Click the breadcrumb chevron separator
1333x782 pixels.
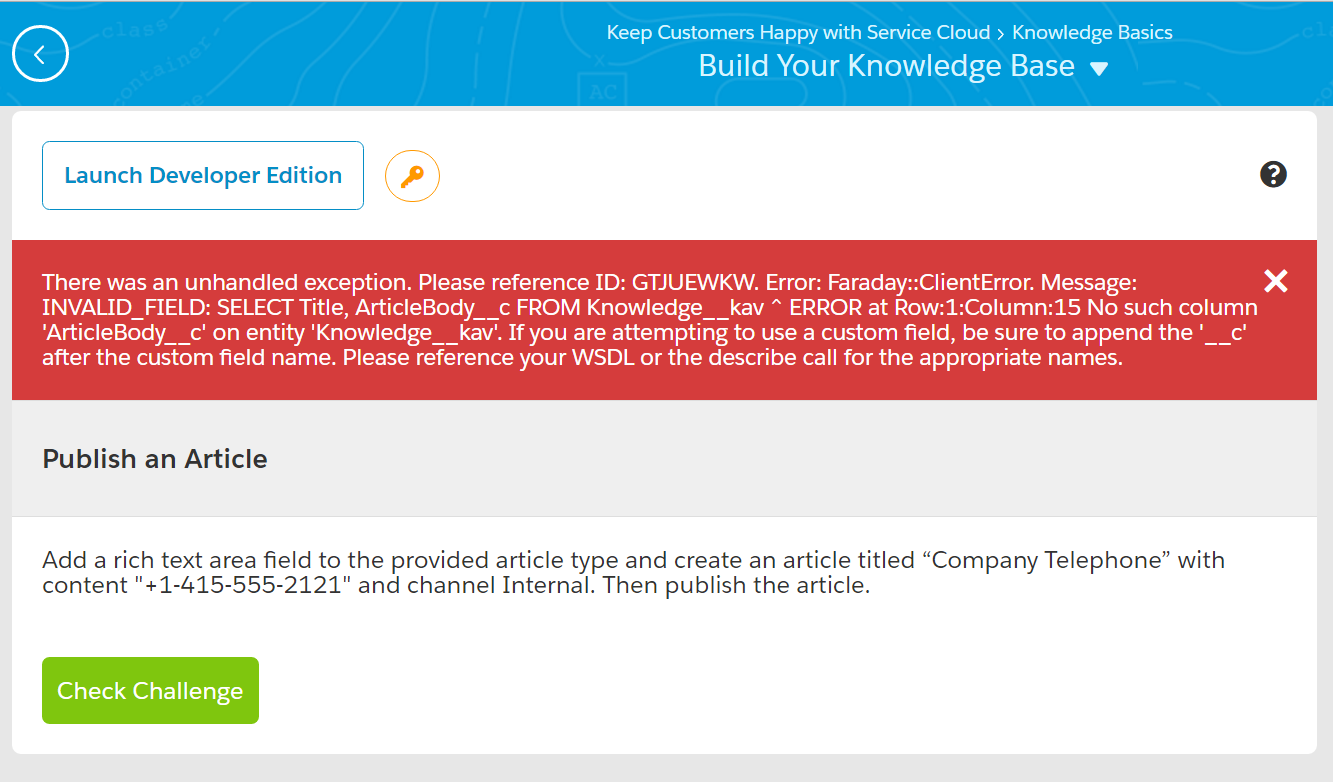[1001, 33]
